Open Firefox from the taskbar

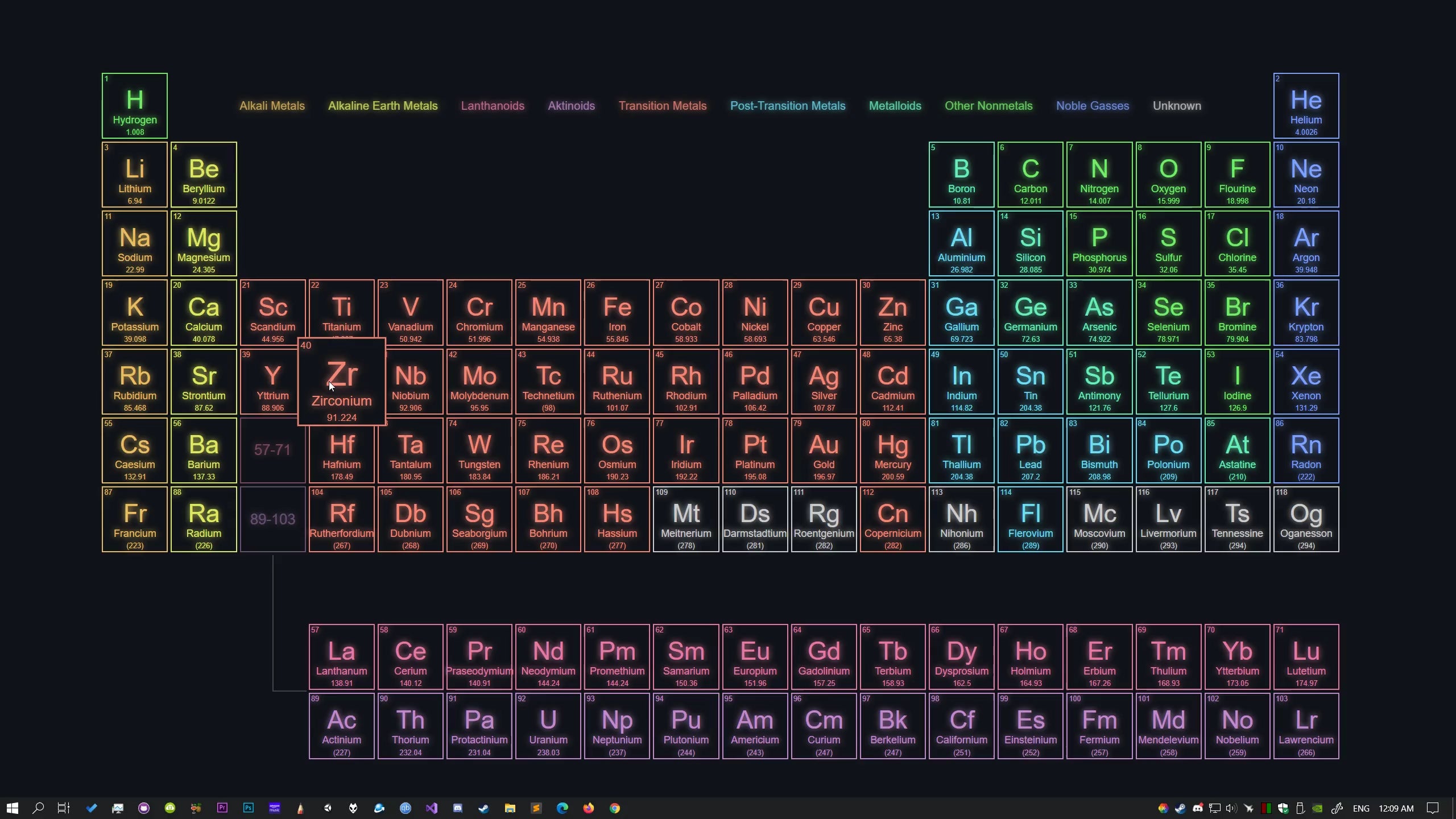click(589, 808)
